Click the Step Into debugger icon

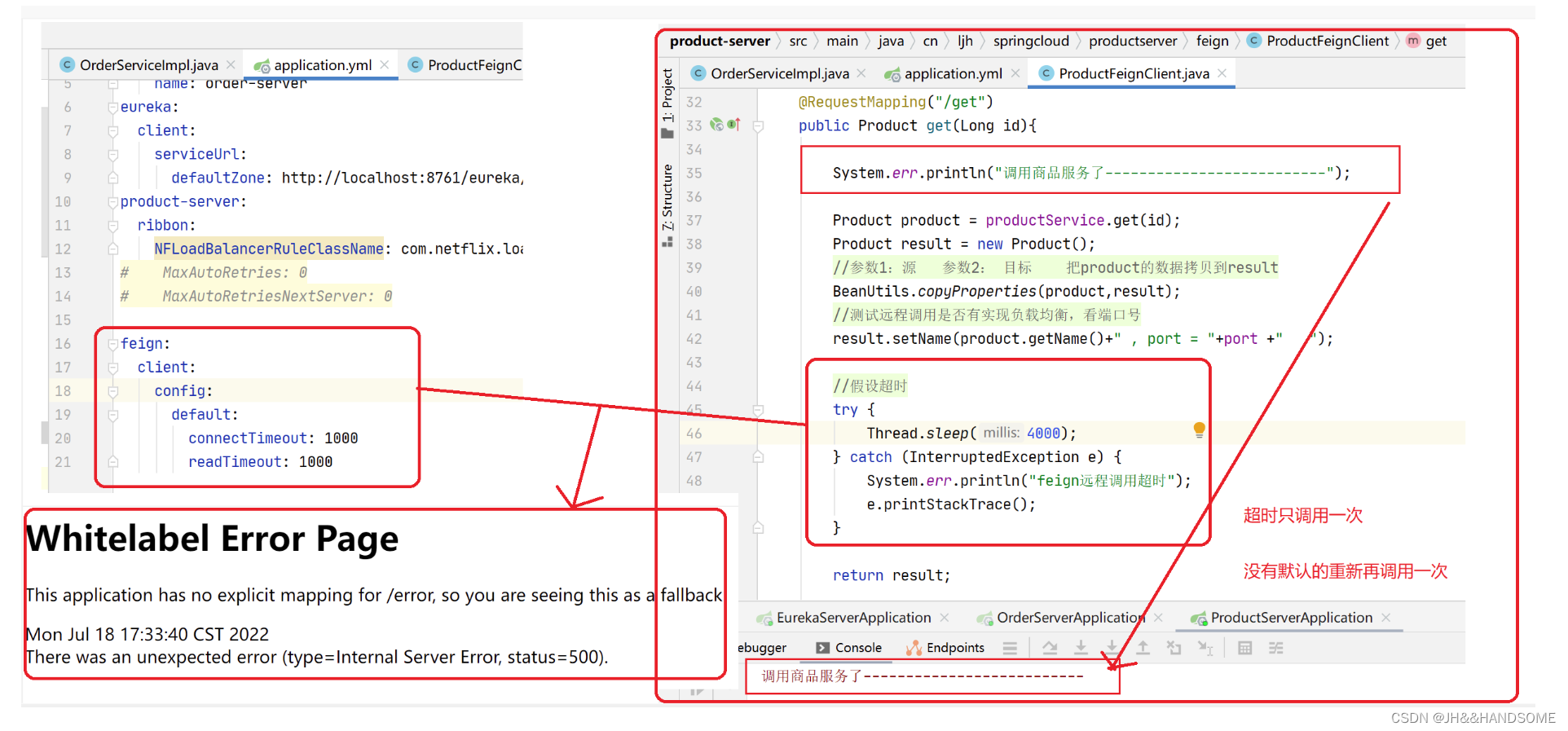(1081, 648)
